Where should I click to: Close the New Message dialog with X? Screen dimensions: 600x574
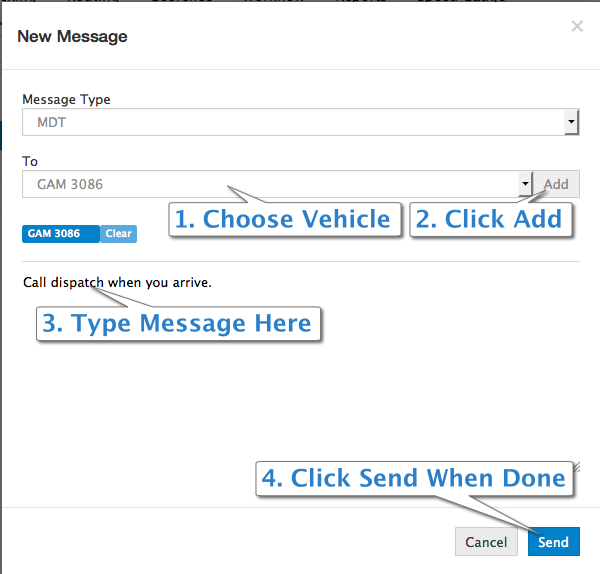point(577,26)
